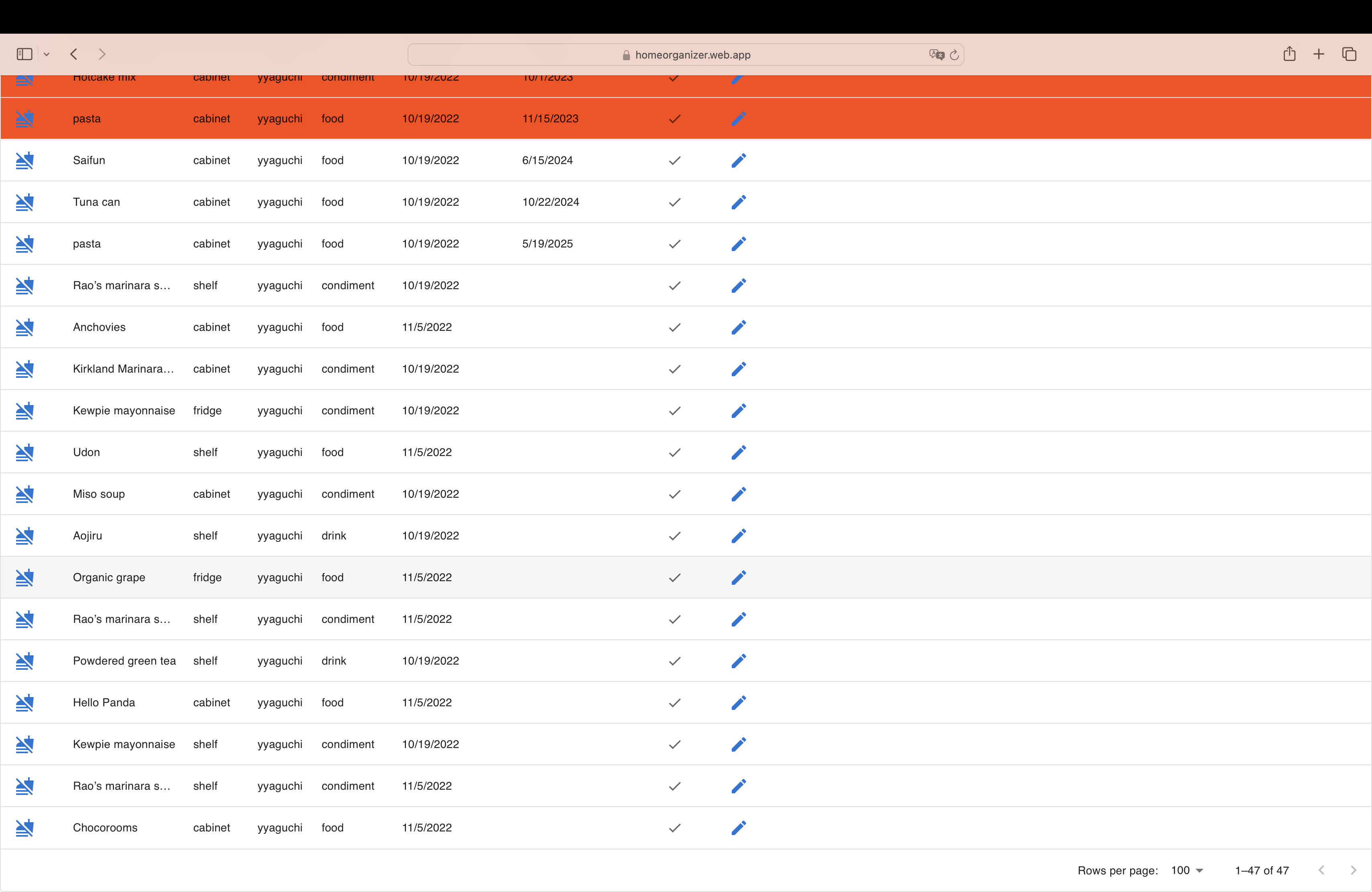Go back to previous page in Safari

pyautogui.click(x=74, y=54)
